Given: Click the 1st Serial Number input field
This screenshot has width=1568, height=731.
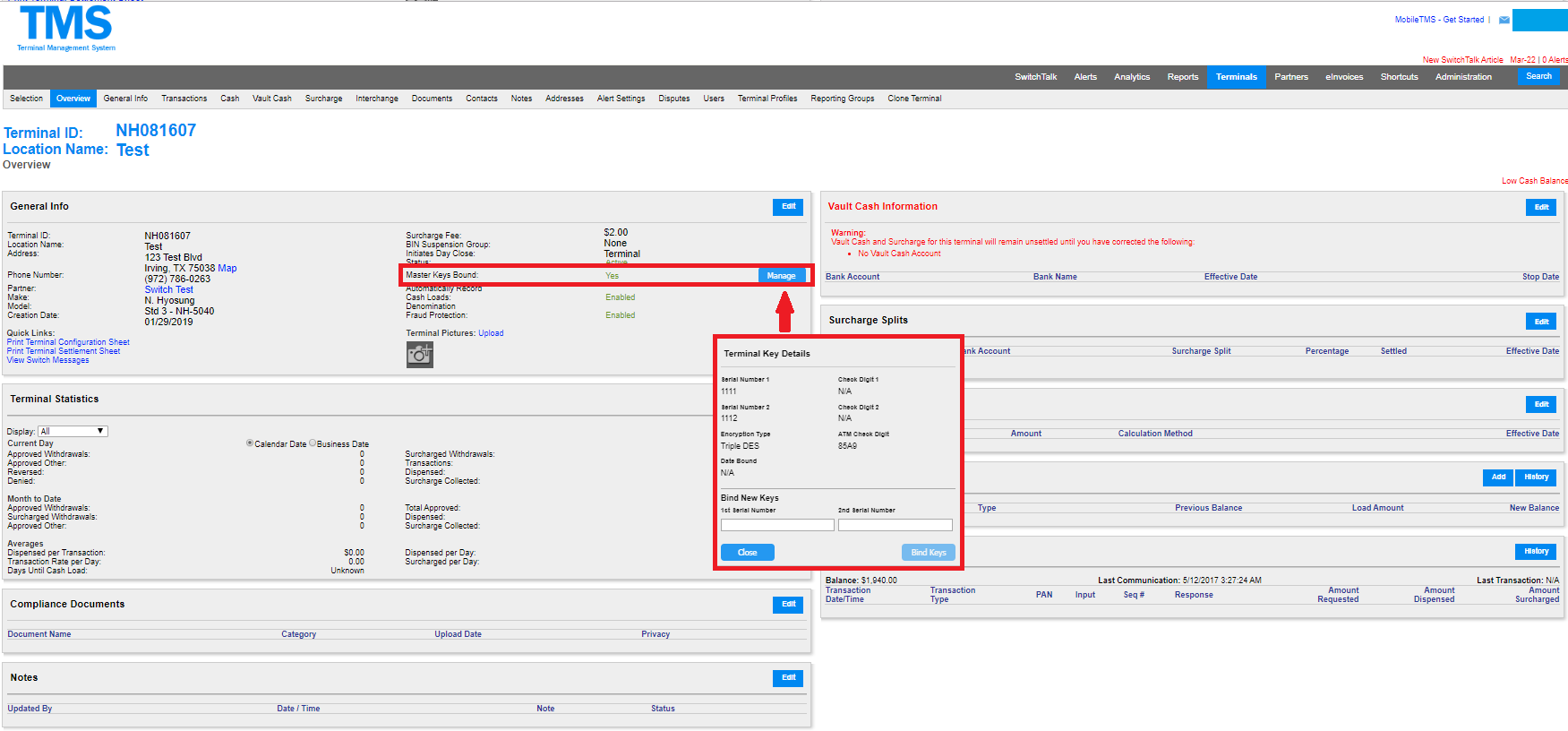Looking at the screenshot, I should point(777,525).
